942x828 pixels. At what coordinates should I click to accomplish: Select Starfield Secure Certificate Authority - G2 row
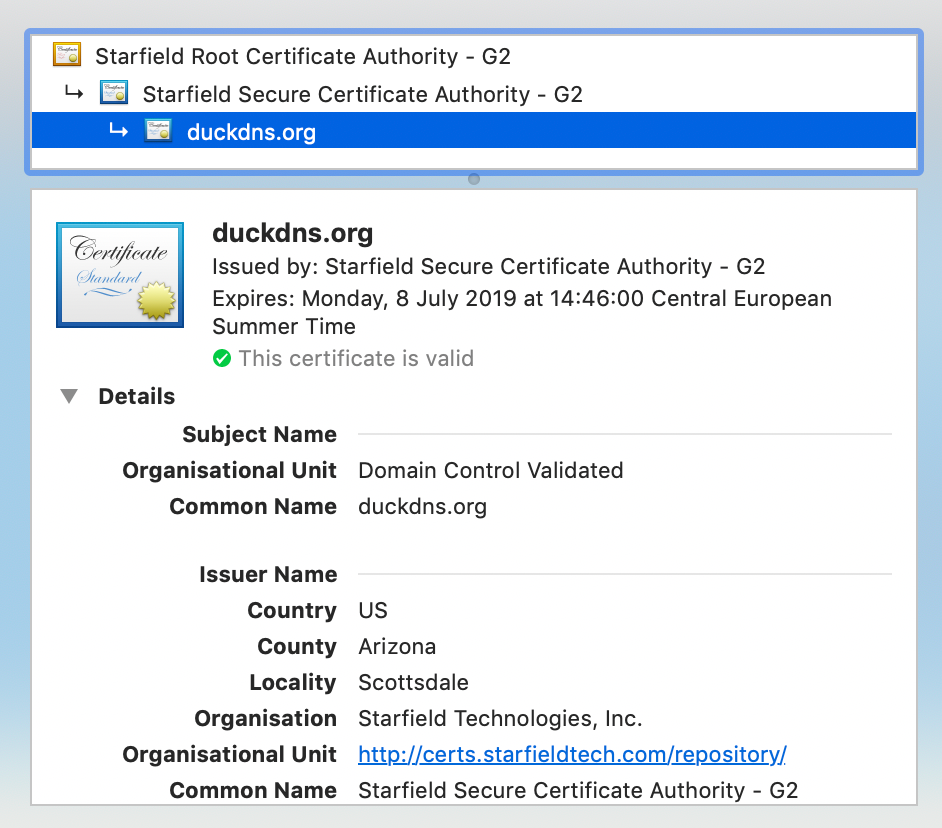[362, 94]
